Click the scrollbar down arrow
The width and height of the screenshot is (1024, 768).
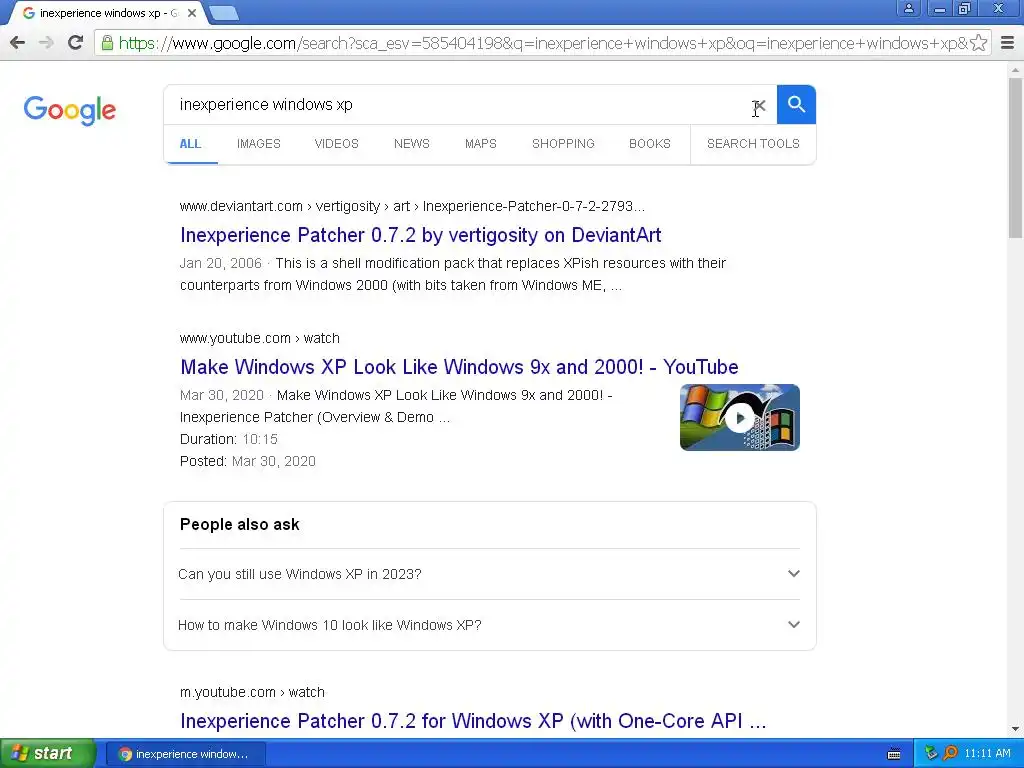[x=1016, y=729]
